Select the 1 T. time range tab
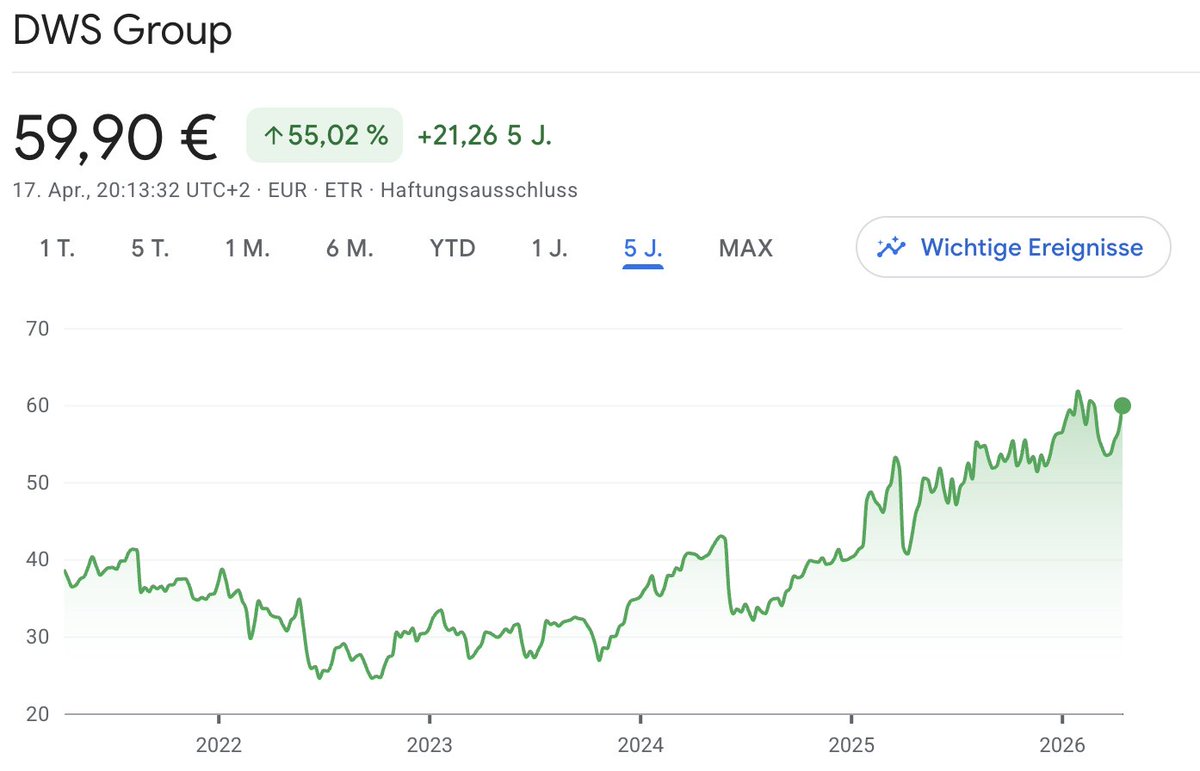The image size is (1200, 771). coord(58,248)
